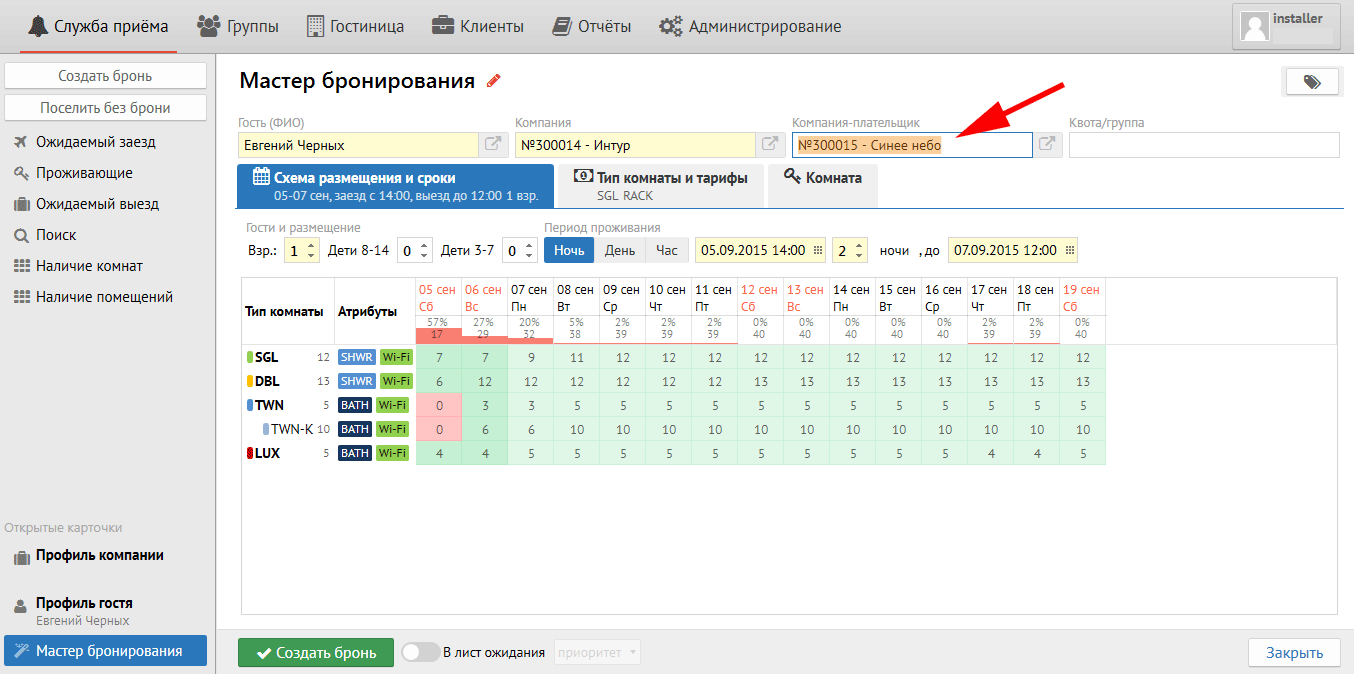This screenshot has width=1354, height=674.
Task: Switch period mode to День
Action: (620, 251)
